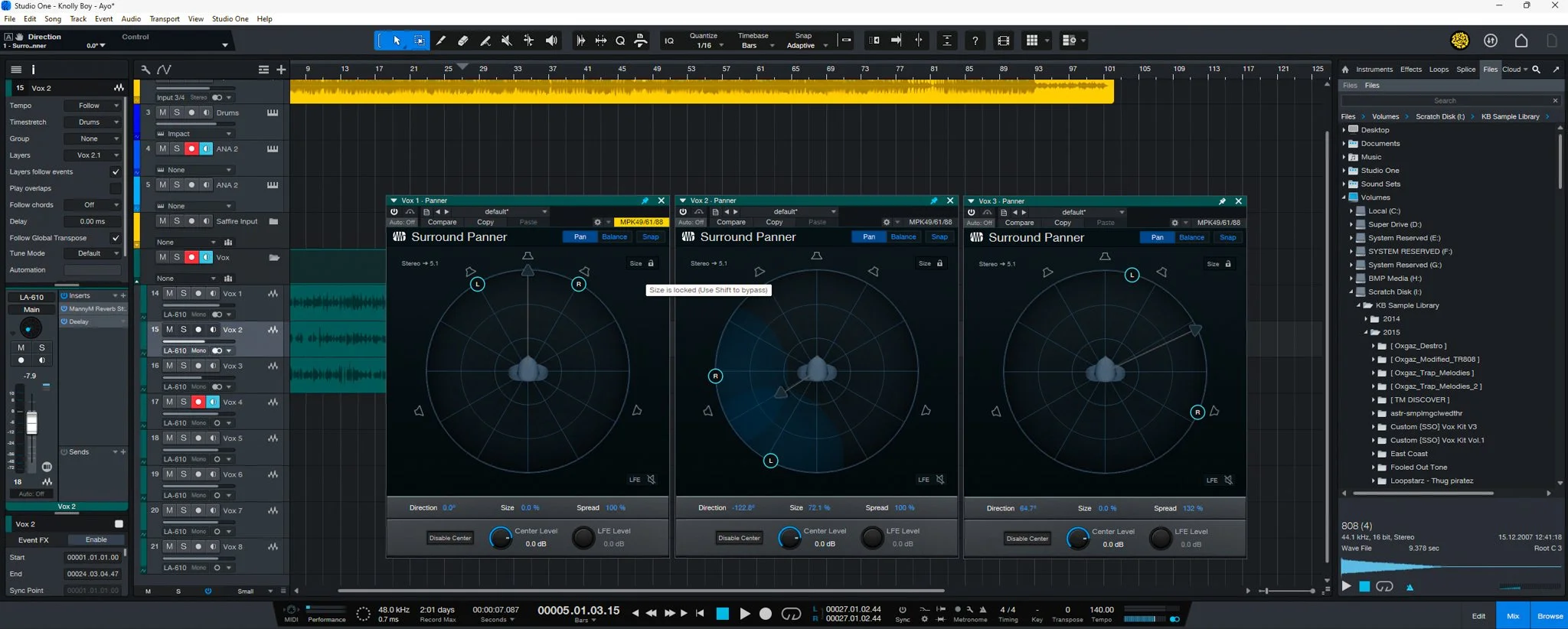The width and height of the screenshot is (1568, 629).
Task: Open Layers Vox 2.1 dropdown
Action: pyautogui.click(x=92, y=155)
